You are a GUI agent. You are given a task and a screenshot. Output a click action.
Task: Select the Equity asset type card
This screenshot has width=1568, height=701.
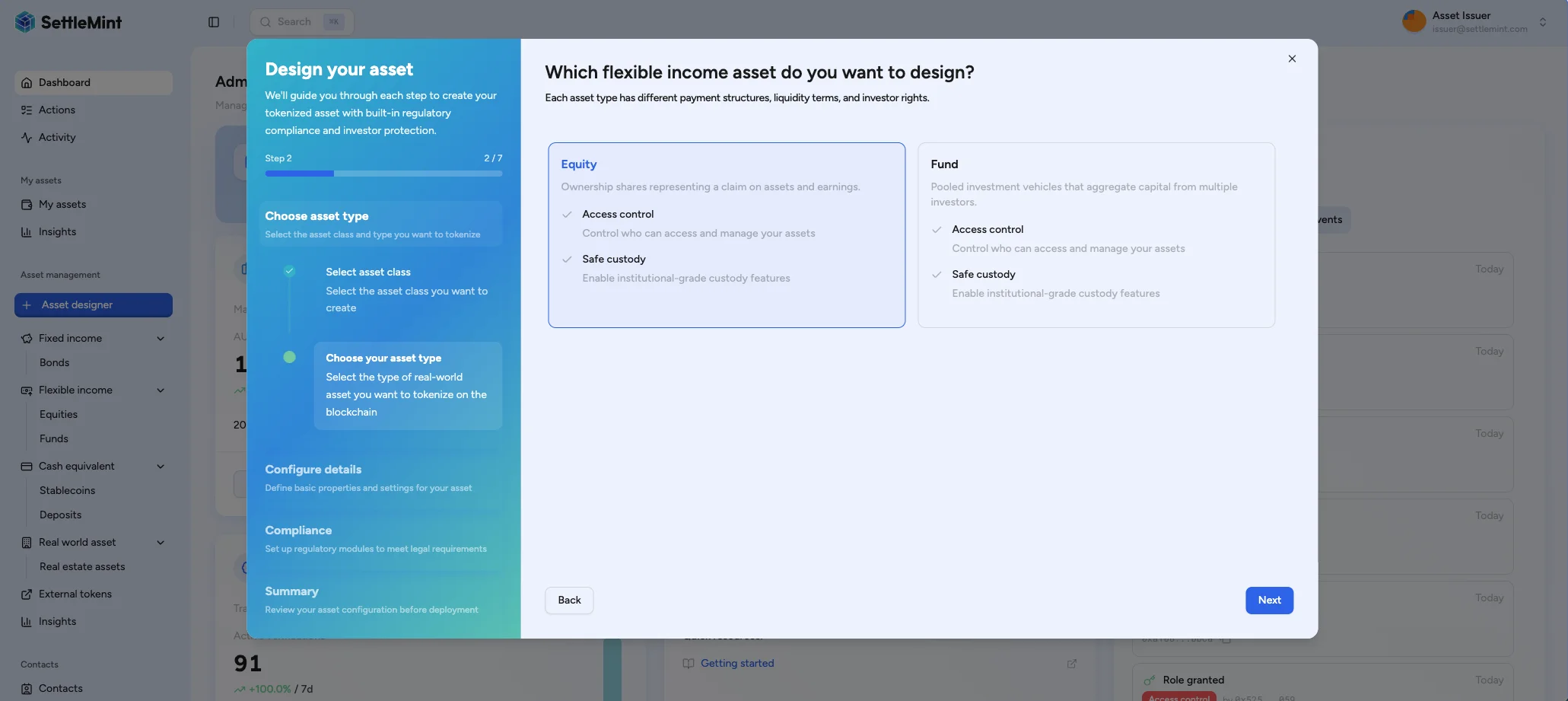pos(726,235)
